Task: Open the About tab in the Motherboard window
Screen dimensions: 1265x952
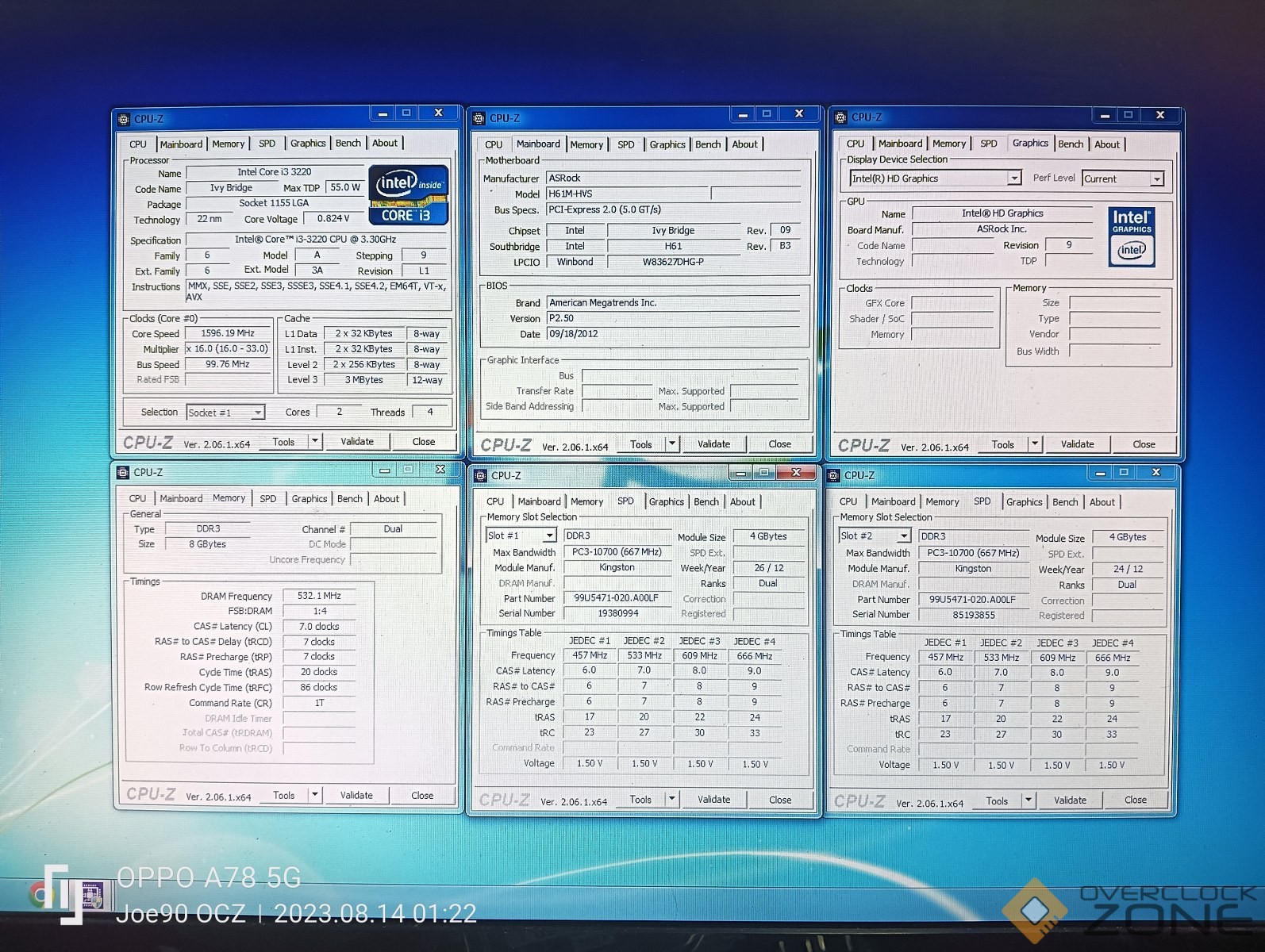Action: point(744,144)
